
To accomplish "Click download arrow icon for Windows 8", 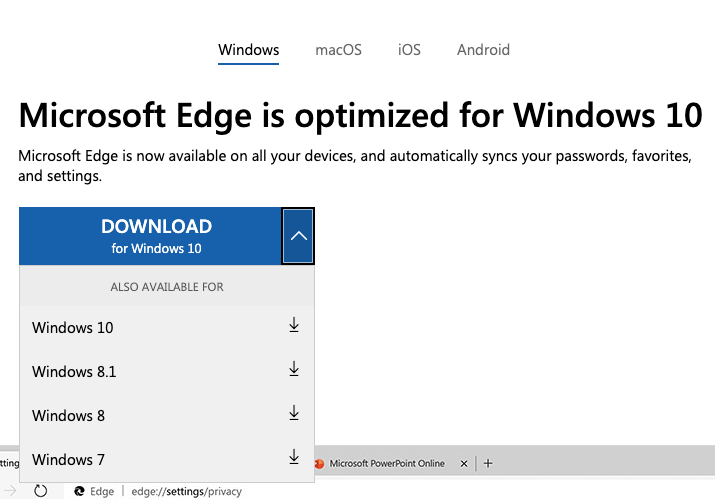I will [x=294, y=413].
